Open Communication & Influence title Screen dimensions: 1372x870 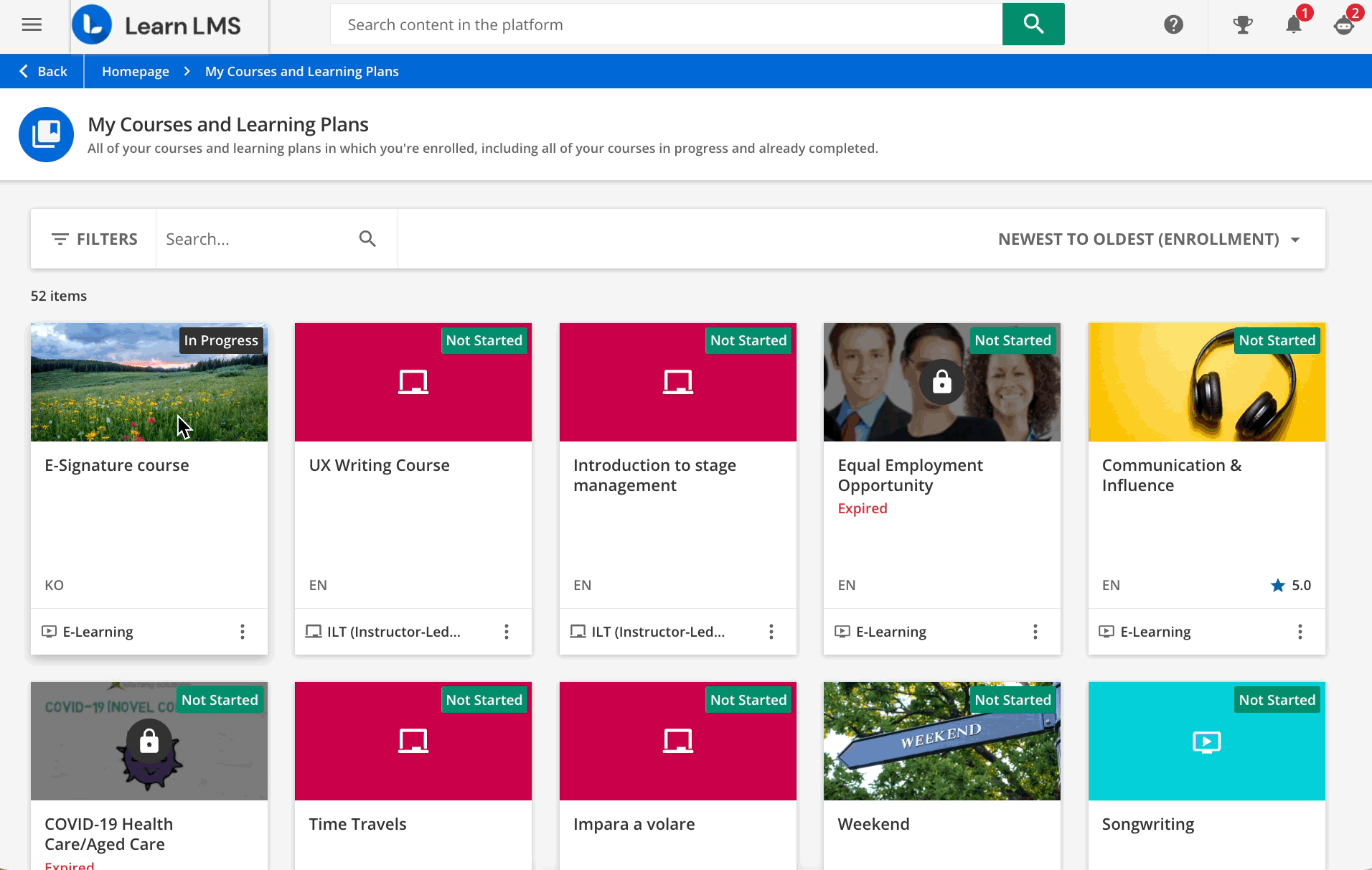point(1172,475)
